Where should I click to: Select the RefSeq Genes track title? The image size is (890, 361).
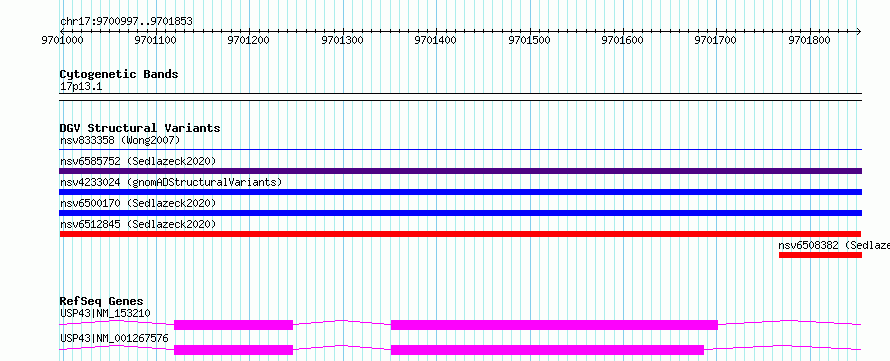102,301
